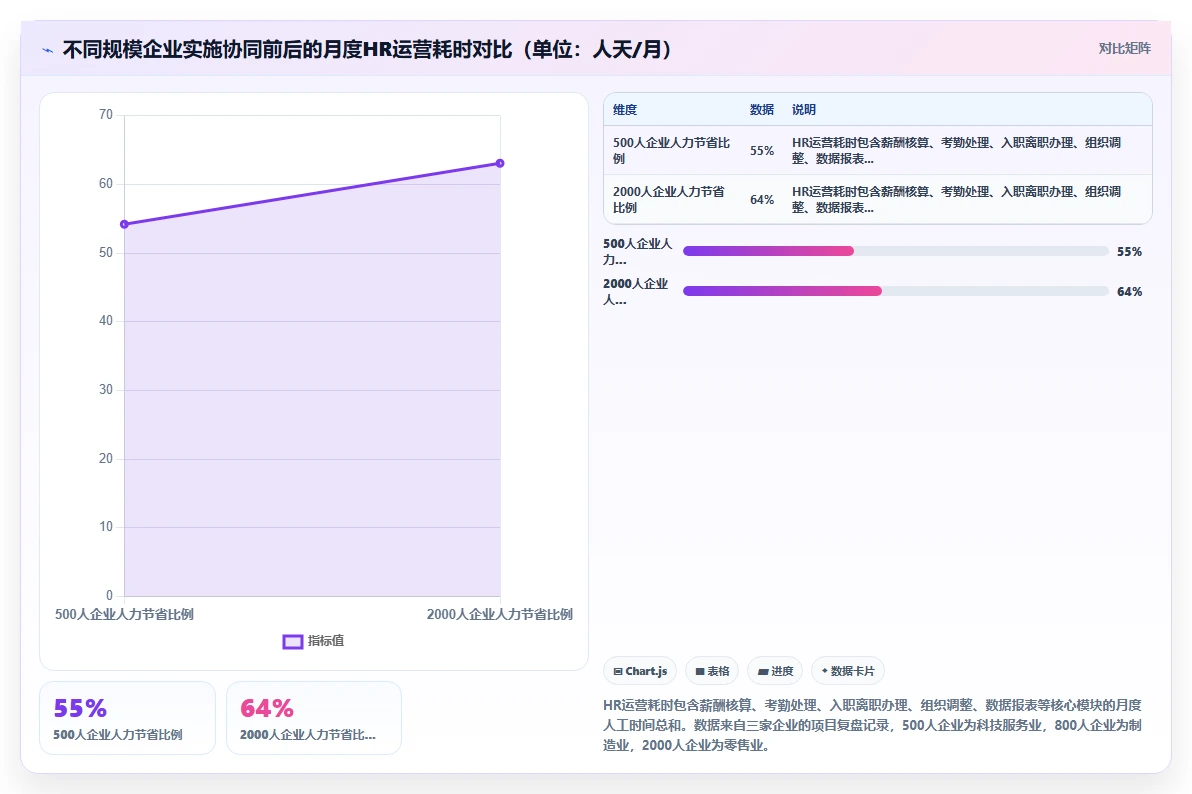Select the 表格 tag
This screenshot has height=794, width=1192.
712,671
